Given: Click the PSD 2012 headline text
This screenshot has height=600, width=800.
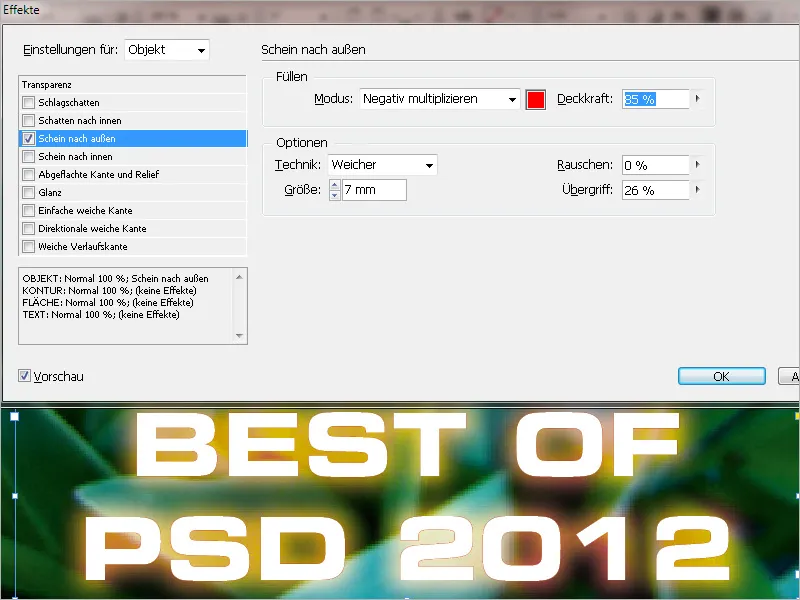Looking at the screenshot, I should (407, 548).
